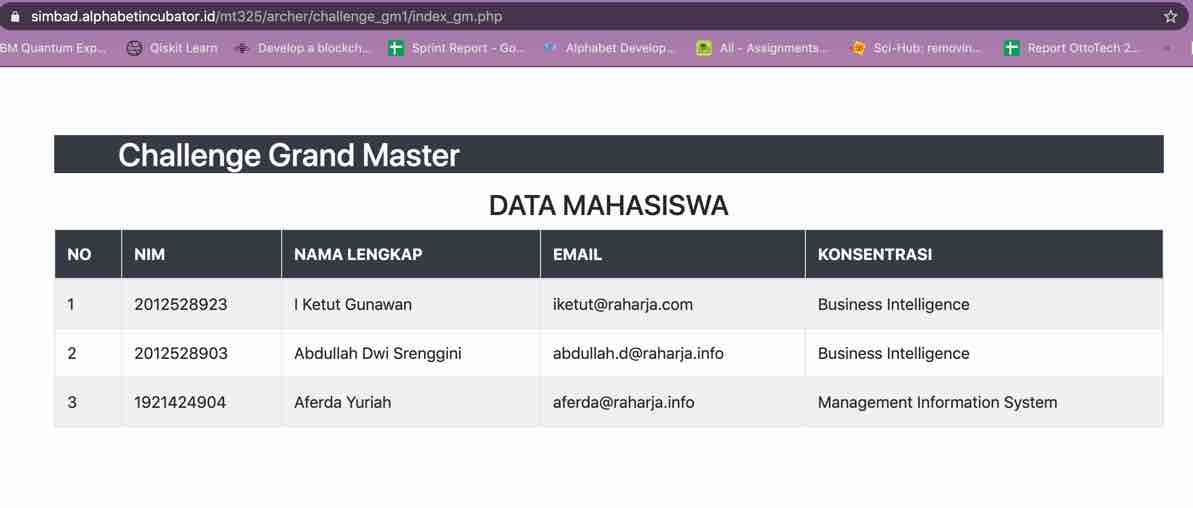Click NIM 1921424904 cell
1193x508 pixels.
180,402
